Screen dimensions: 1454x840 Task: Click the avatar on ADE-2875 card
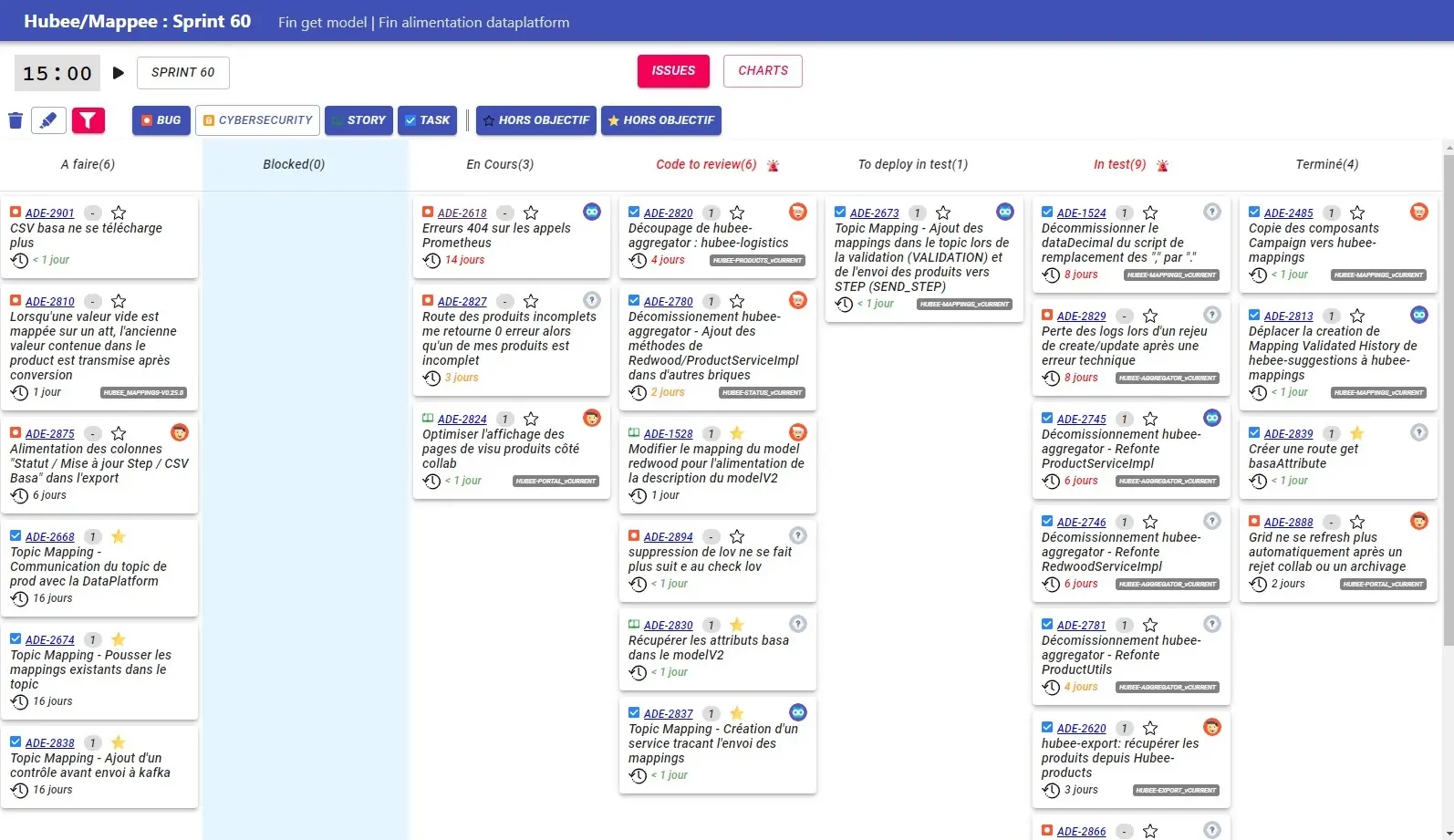coord(180,432)
